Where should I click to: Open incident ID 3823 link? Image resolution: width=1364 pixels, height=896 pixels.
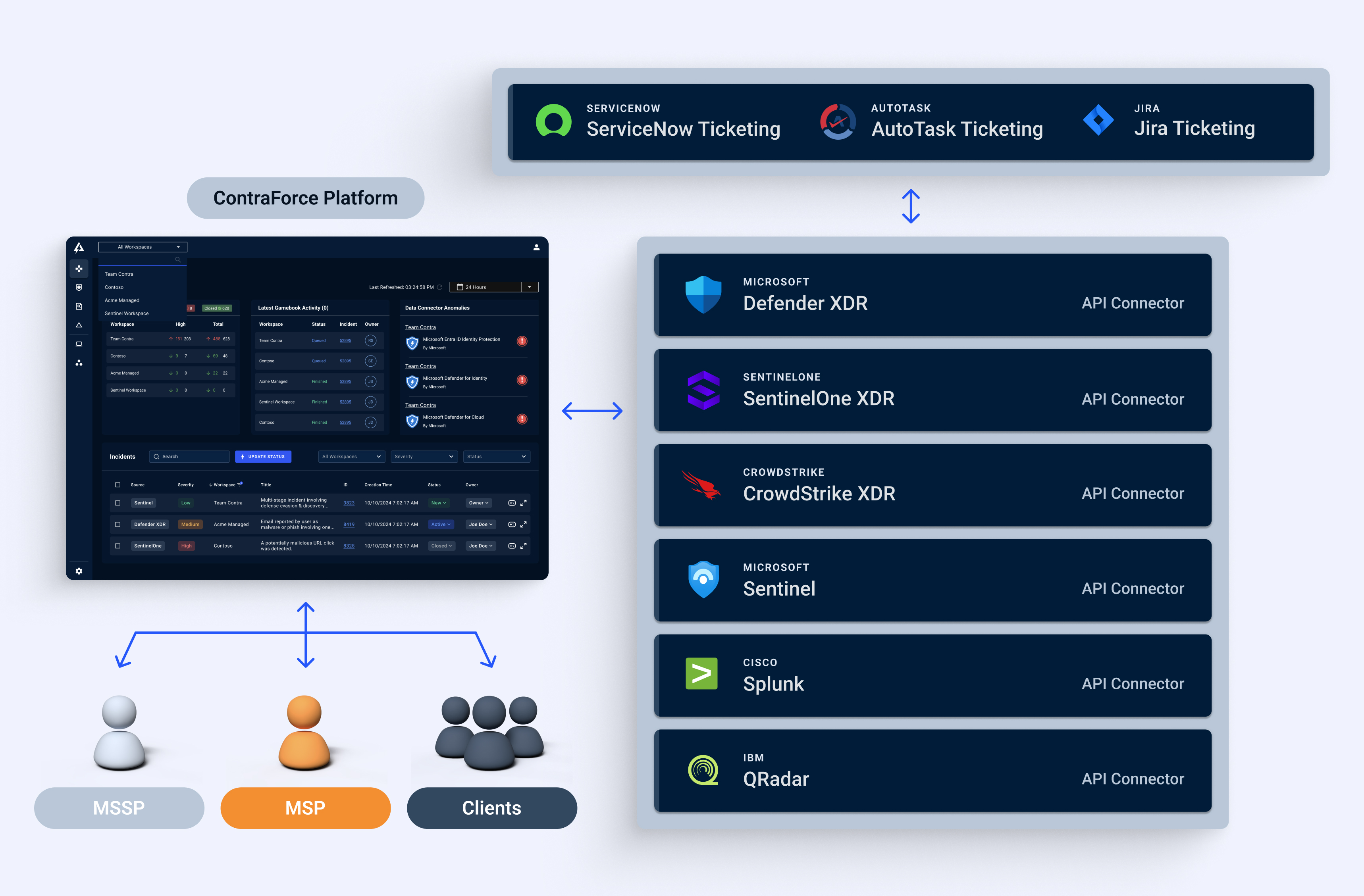(x=349, y=504)
